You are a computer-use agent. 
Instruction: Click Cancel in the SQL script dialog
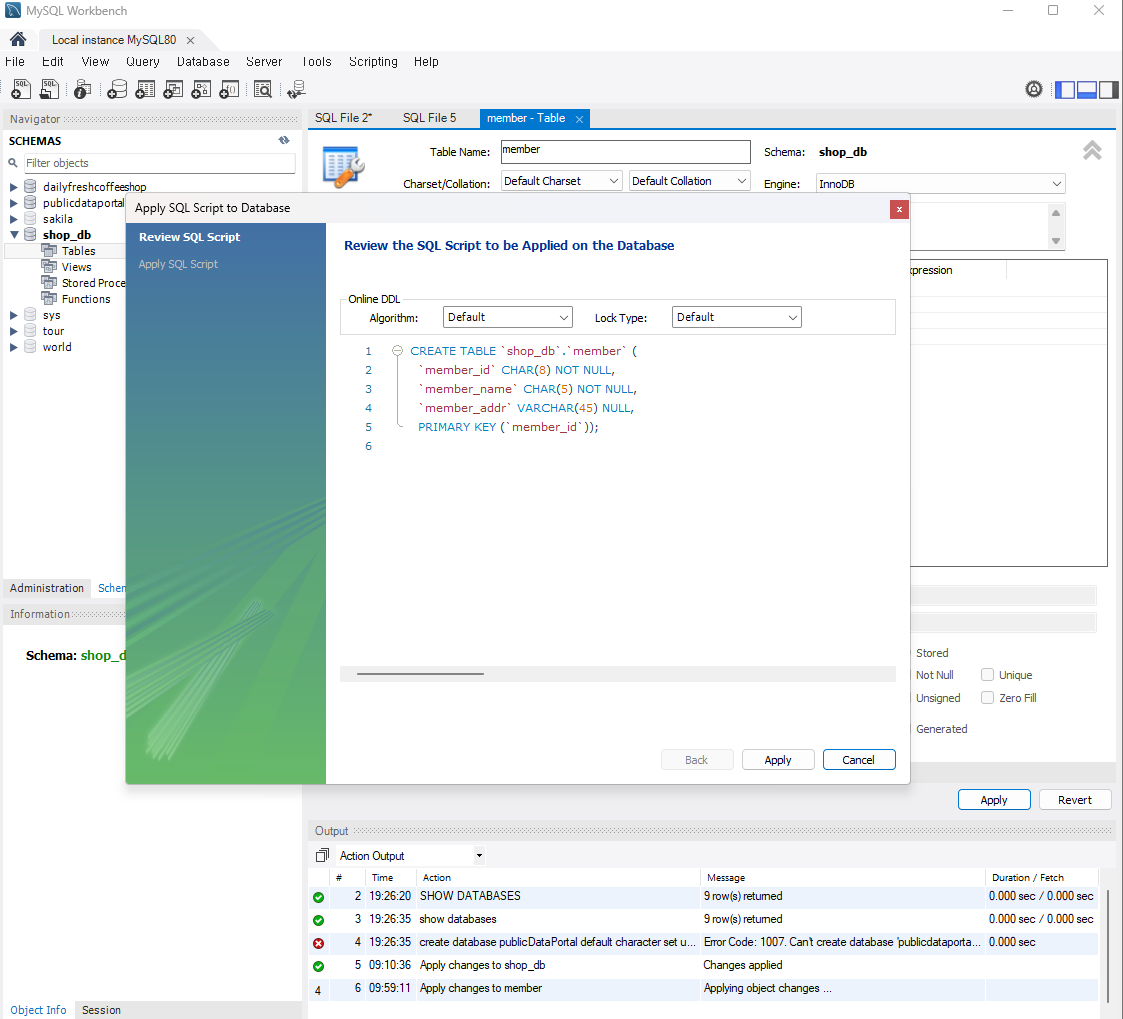pyautogui.click(x=859, y=760)
